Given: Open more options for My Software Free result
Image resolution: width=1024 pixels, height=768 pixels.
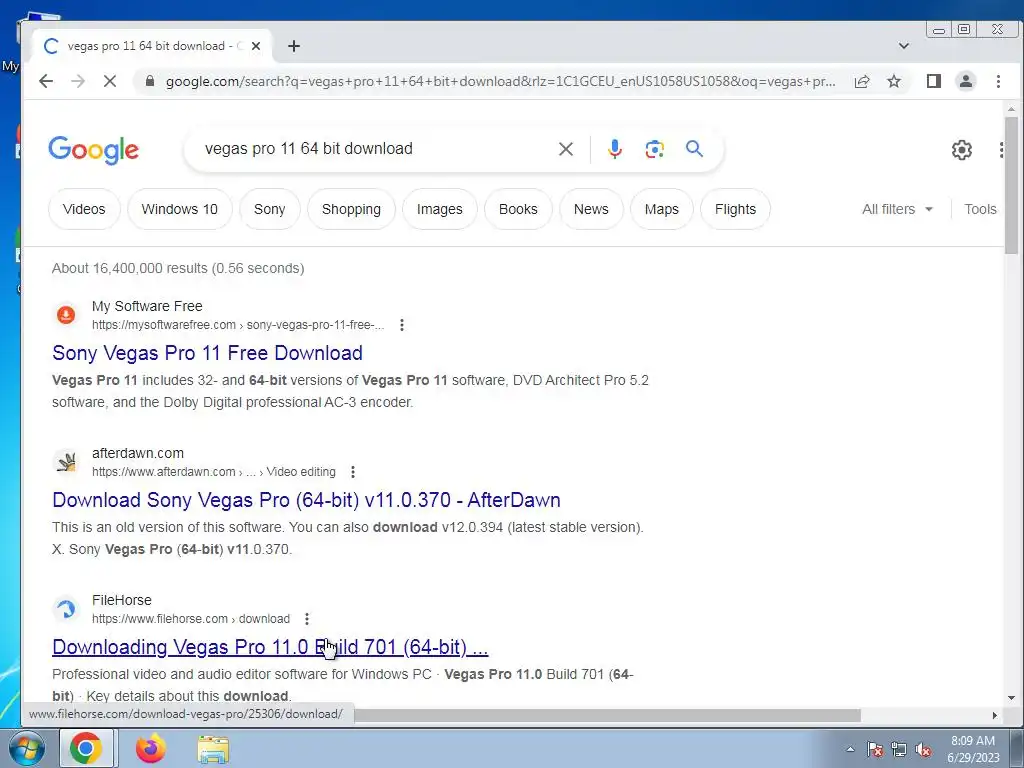Looking at the screenshot, I should coord(402,325).
